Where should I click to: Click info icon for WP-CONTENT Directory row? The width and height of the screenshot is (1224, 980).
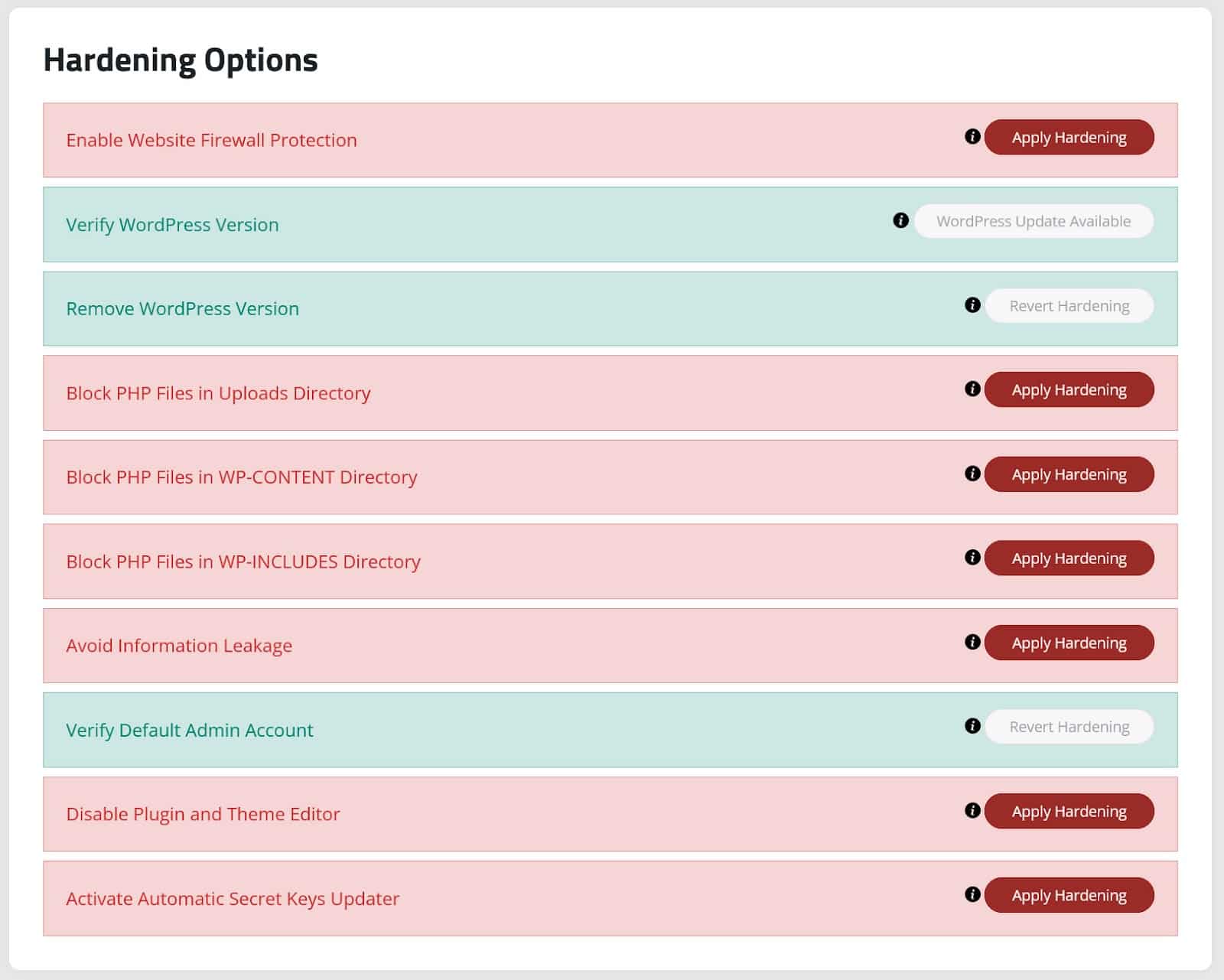(x=972, y=474)
